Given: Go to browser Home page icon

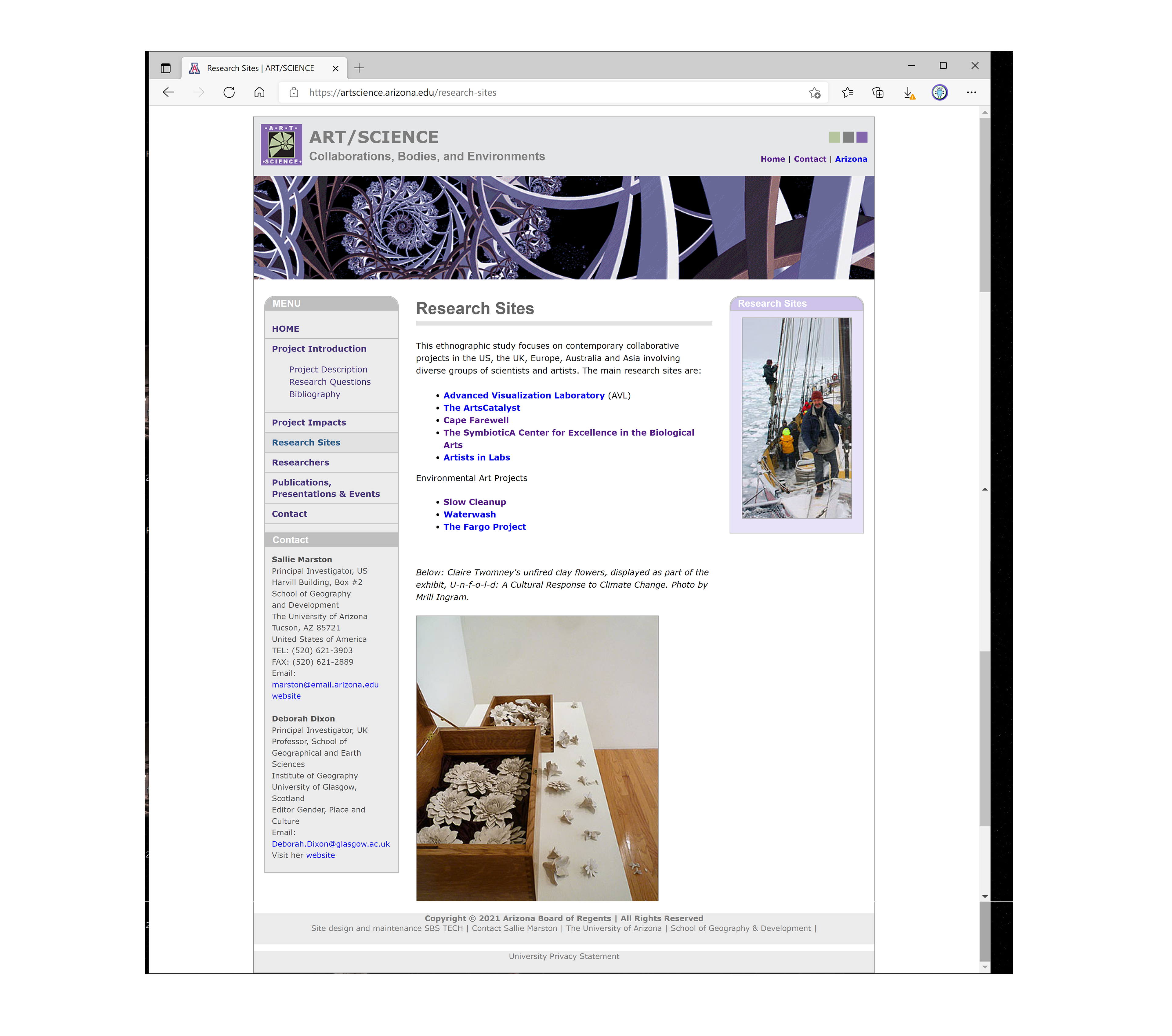Looking at the screenshot, I should [259, 92].
